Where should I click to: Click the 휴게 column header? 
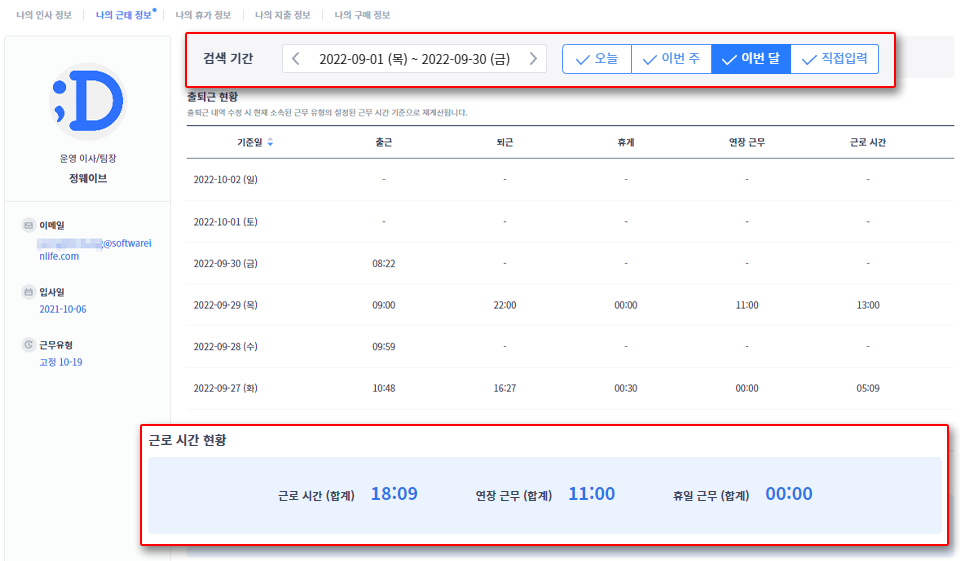(626, 142)
